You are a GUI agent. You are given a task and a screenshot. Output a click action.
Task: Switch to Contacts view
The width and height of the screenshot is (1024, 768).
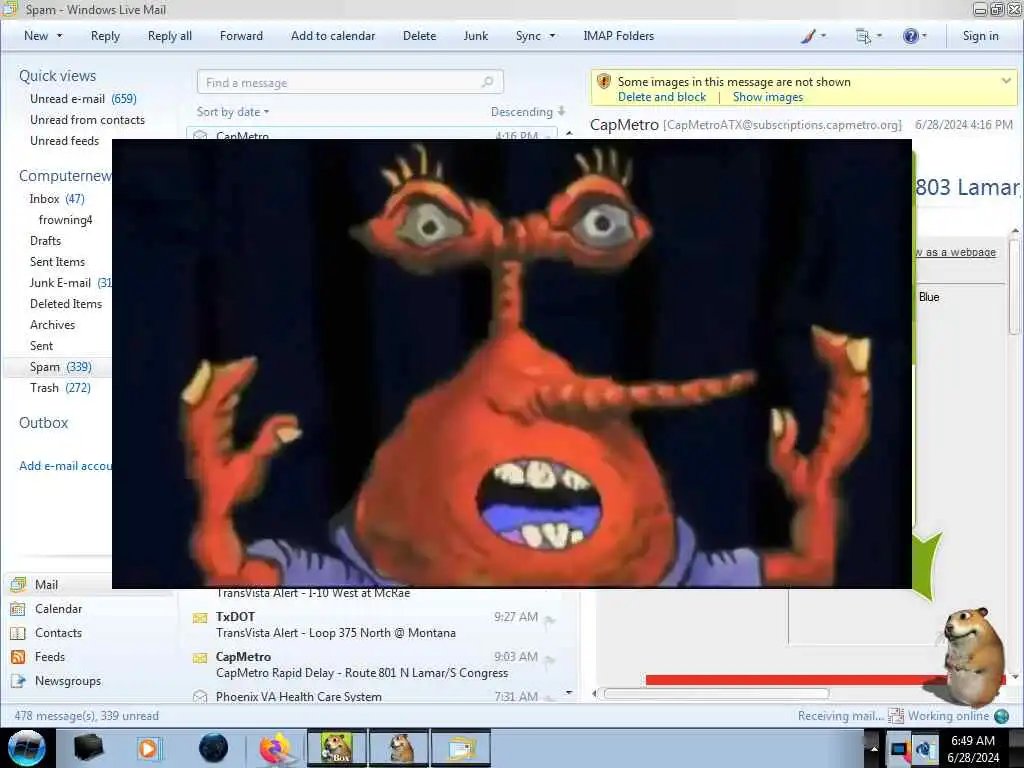(x=58, y=633)
